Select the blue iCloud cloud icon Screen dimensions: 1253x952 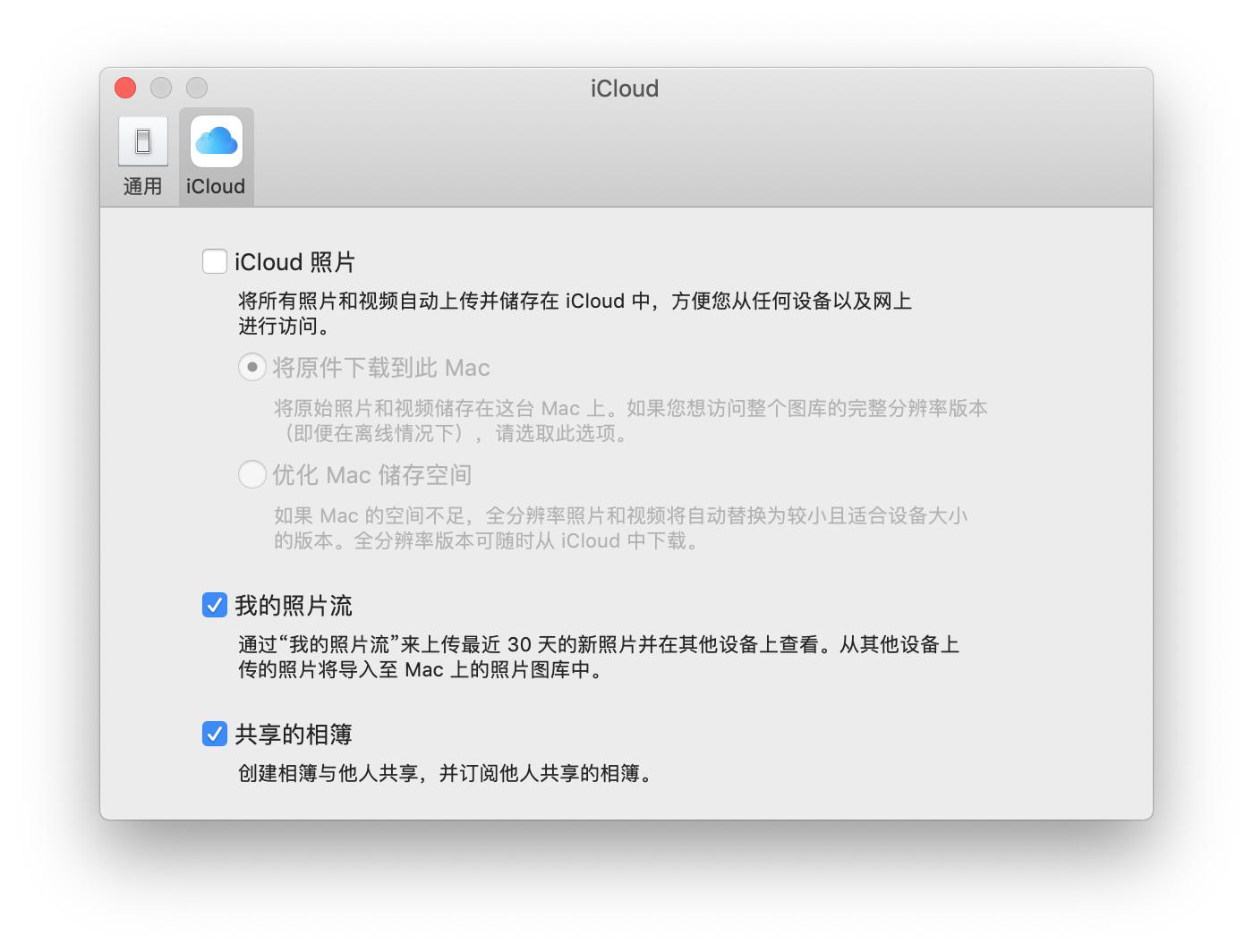(x=217, y=141)
